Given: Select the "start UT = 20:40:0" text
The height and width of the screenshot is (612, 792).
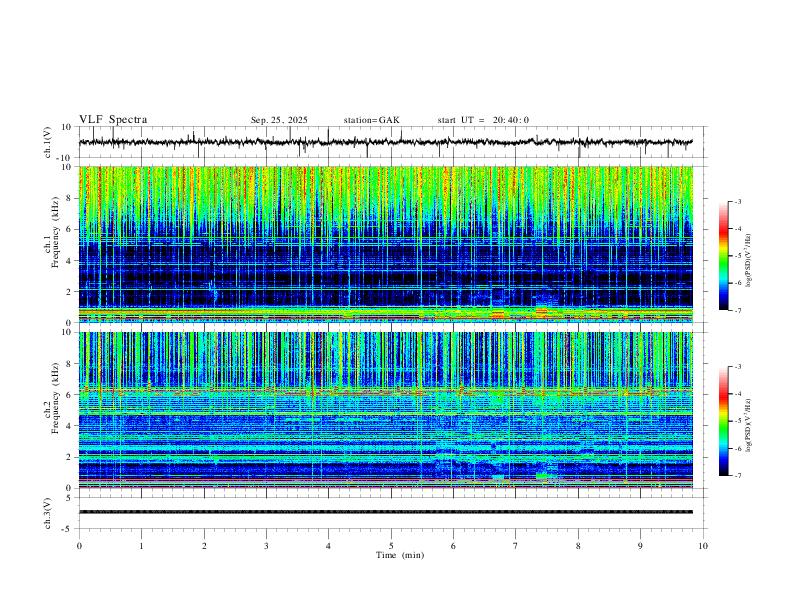Looking at the screenshot, I should pyautogui.click(x=483, y=120).
